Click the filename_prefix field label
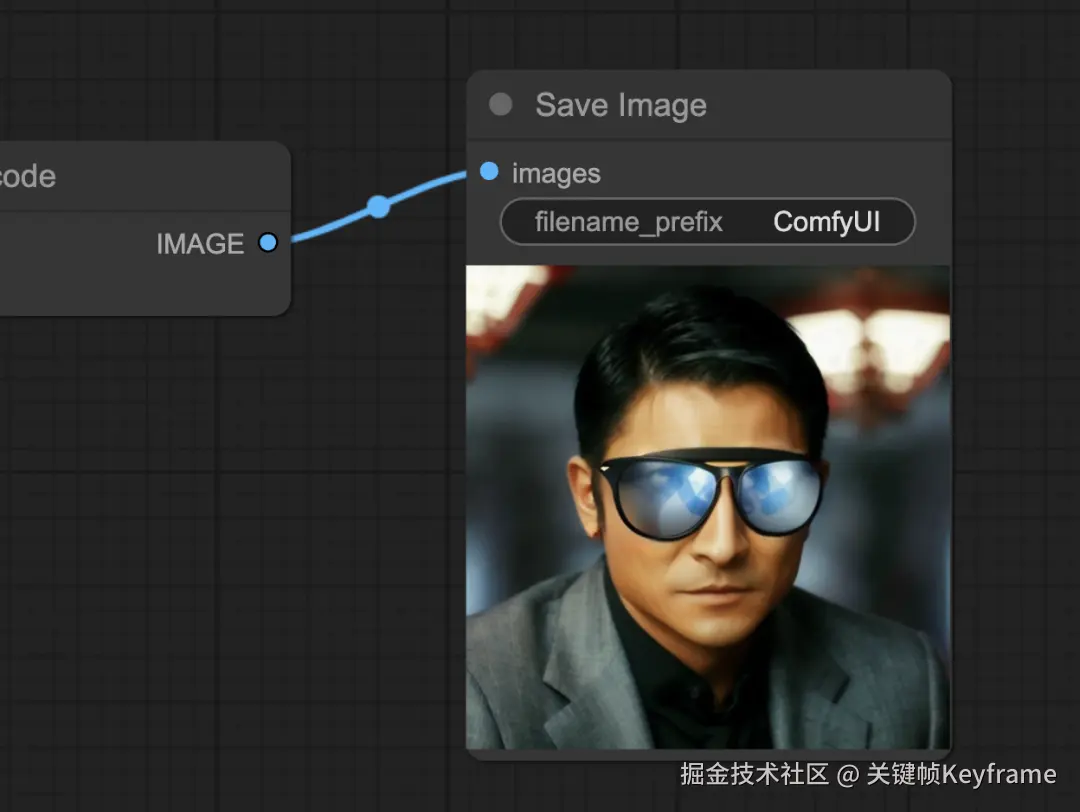This screenshot has width=1080, height=812. click(628, 222)
